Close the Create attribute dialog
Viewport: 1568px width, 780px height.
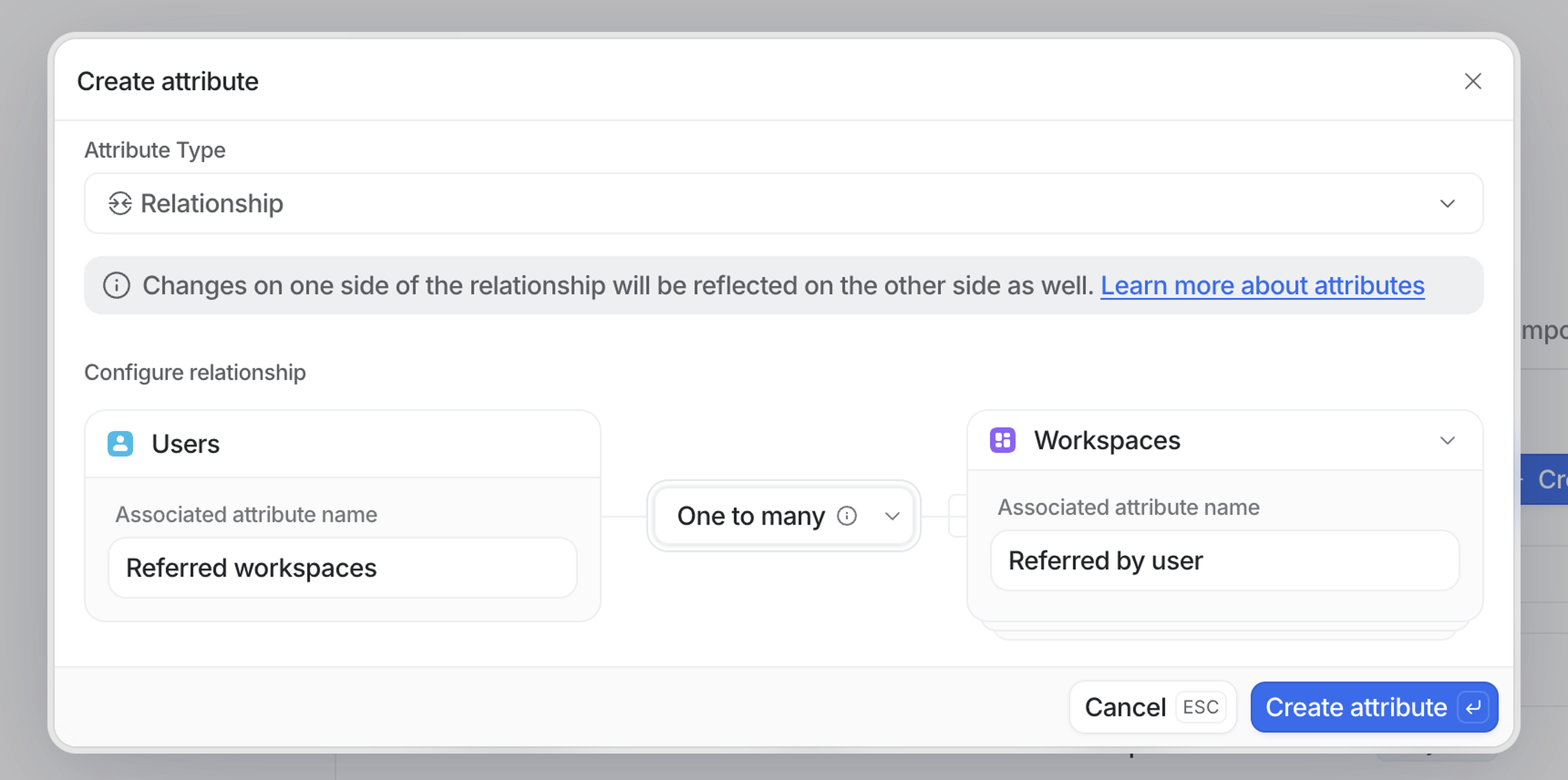[1472, 81]
